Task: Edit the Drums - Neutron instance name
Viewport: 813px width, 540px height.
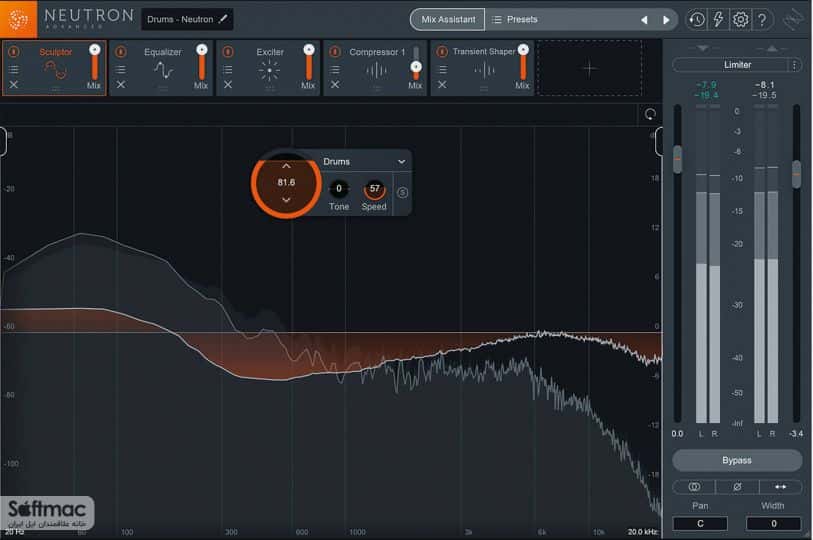Action: (x=180, y=19)
